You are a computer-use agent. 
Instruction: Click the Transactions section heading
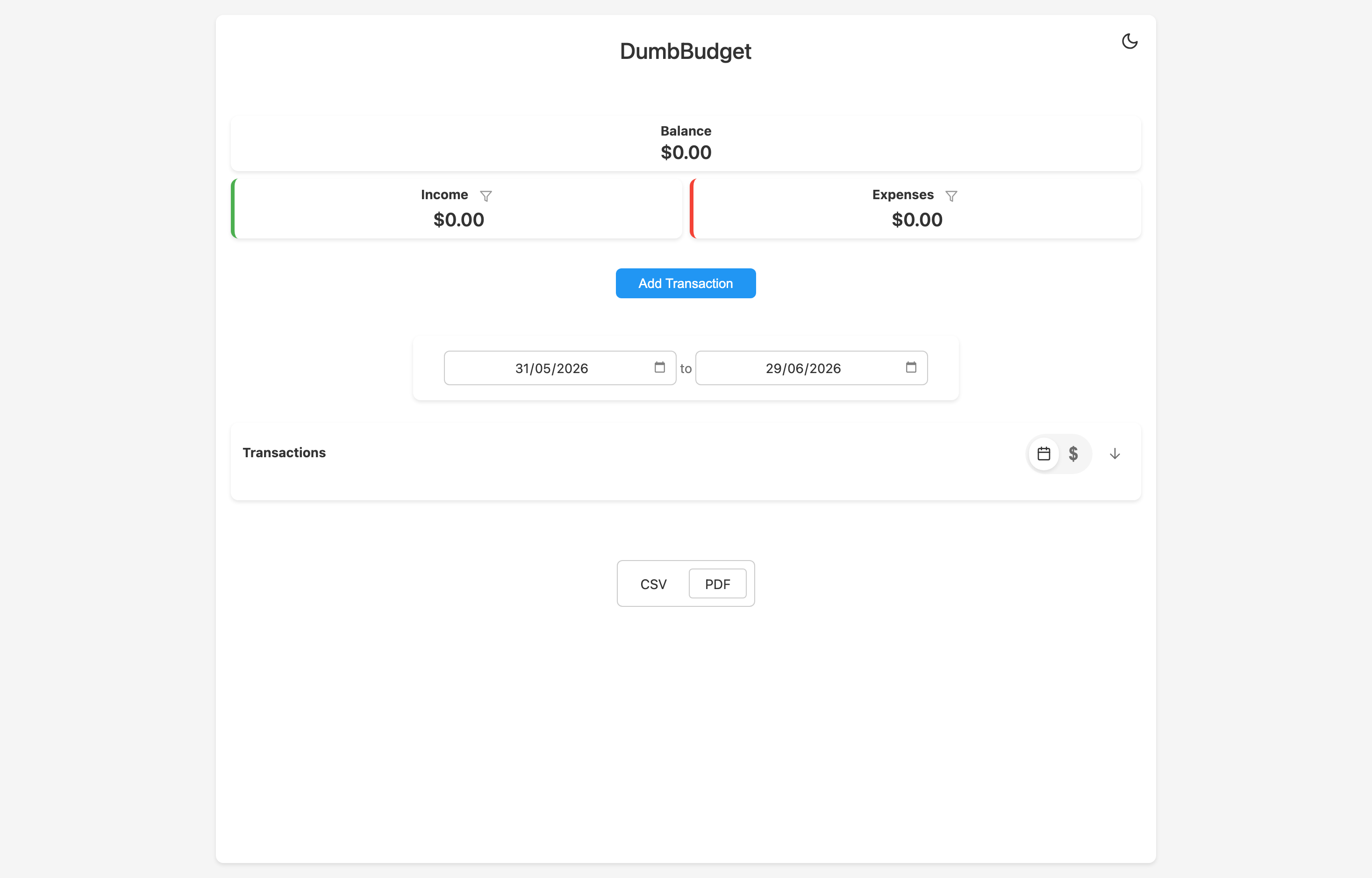click(284, 453)
